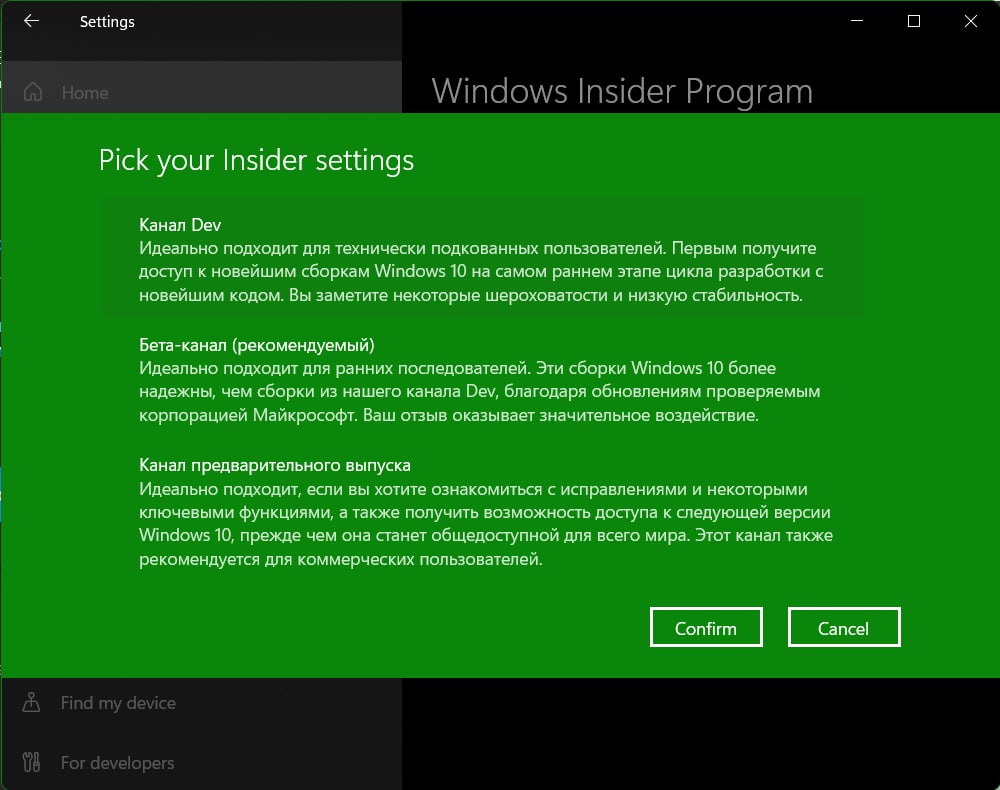Click the back arrow in Settings

[x=31, y=21]
